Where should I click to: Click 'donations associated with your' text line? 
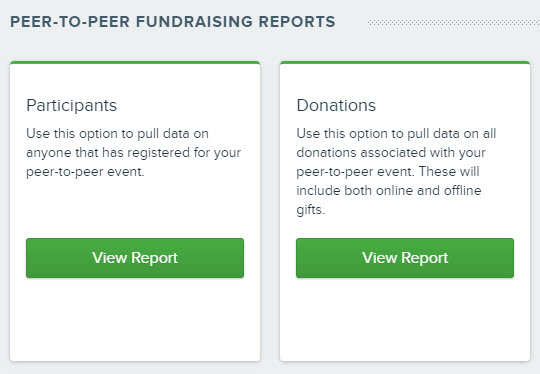(391, 153)
